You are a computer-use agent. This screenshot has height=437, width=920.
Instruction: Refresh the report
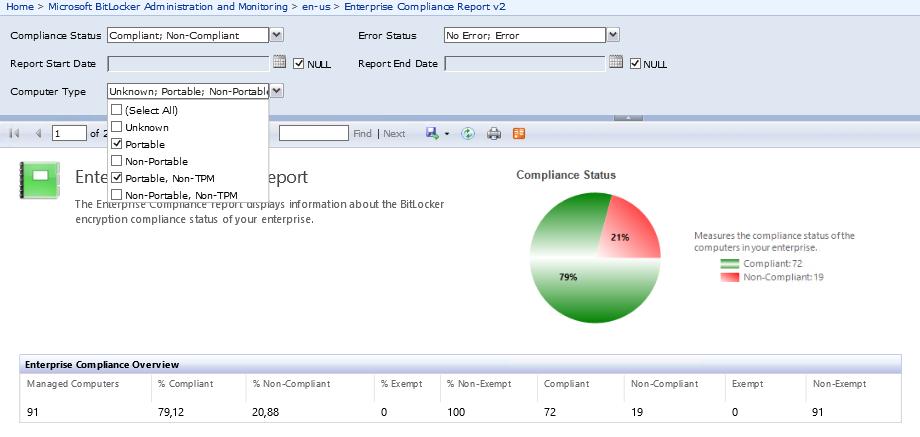click(x=468, y=134)
